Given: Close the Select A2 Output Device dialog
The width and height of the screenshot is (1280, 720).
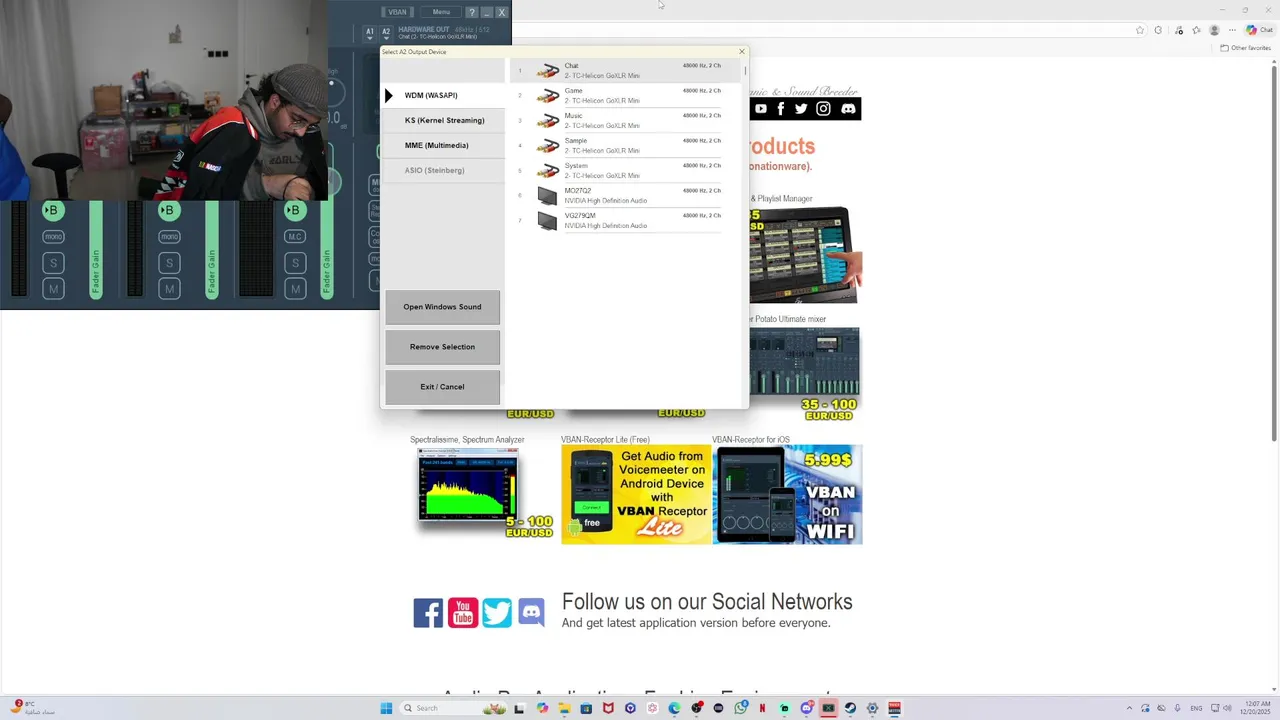Looking at the screenshot, I should point(741,51).
